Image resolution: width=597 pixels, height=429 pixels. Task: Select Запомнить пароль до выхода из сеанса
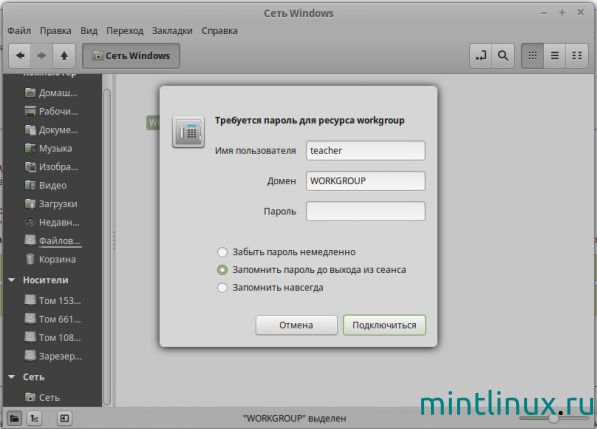coord(222,270)
